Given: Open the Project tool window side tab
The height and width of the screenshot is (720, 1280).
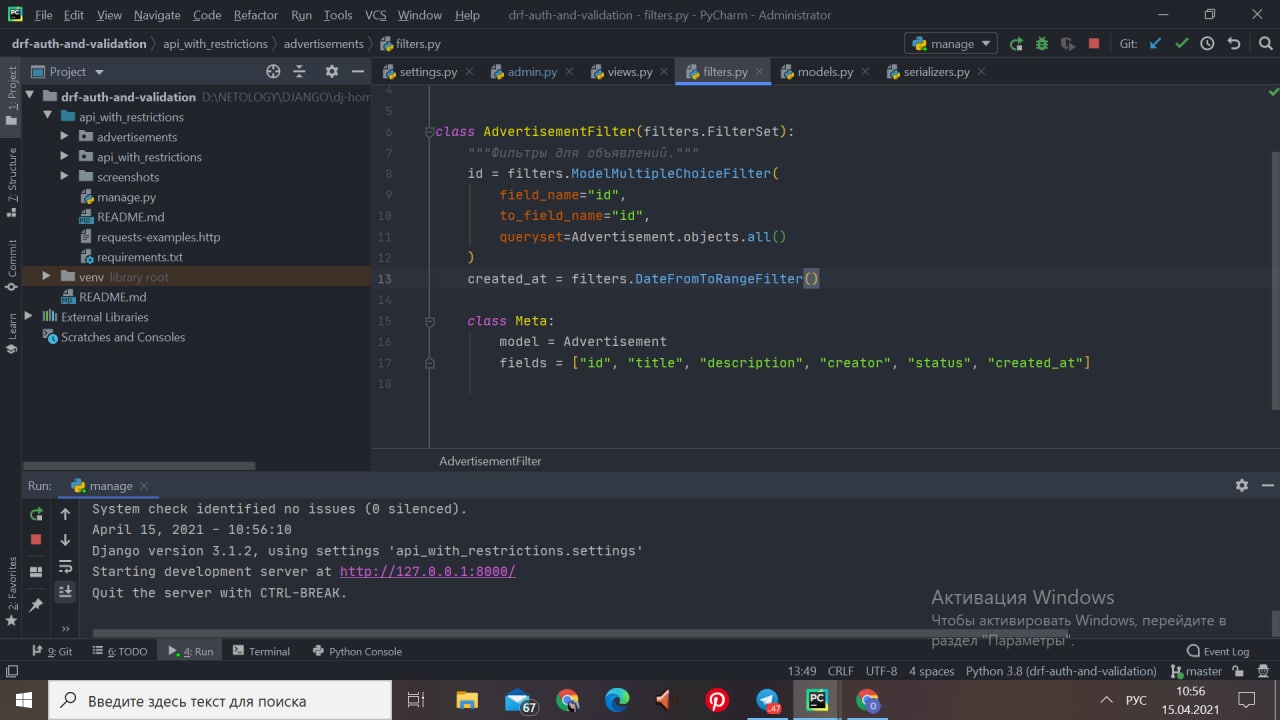Looking at the screenshot, I should pos(11,95).
